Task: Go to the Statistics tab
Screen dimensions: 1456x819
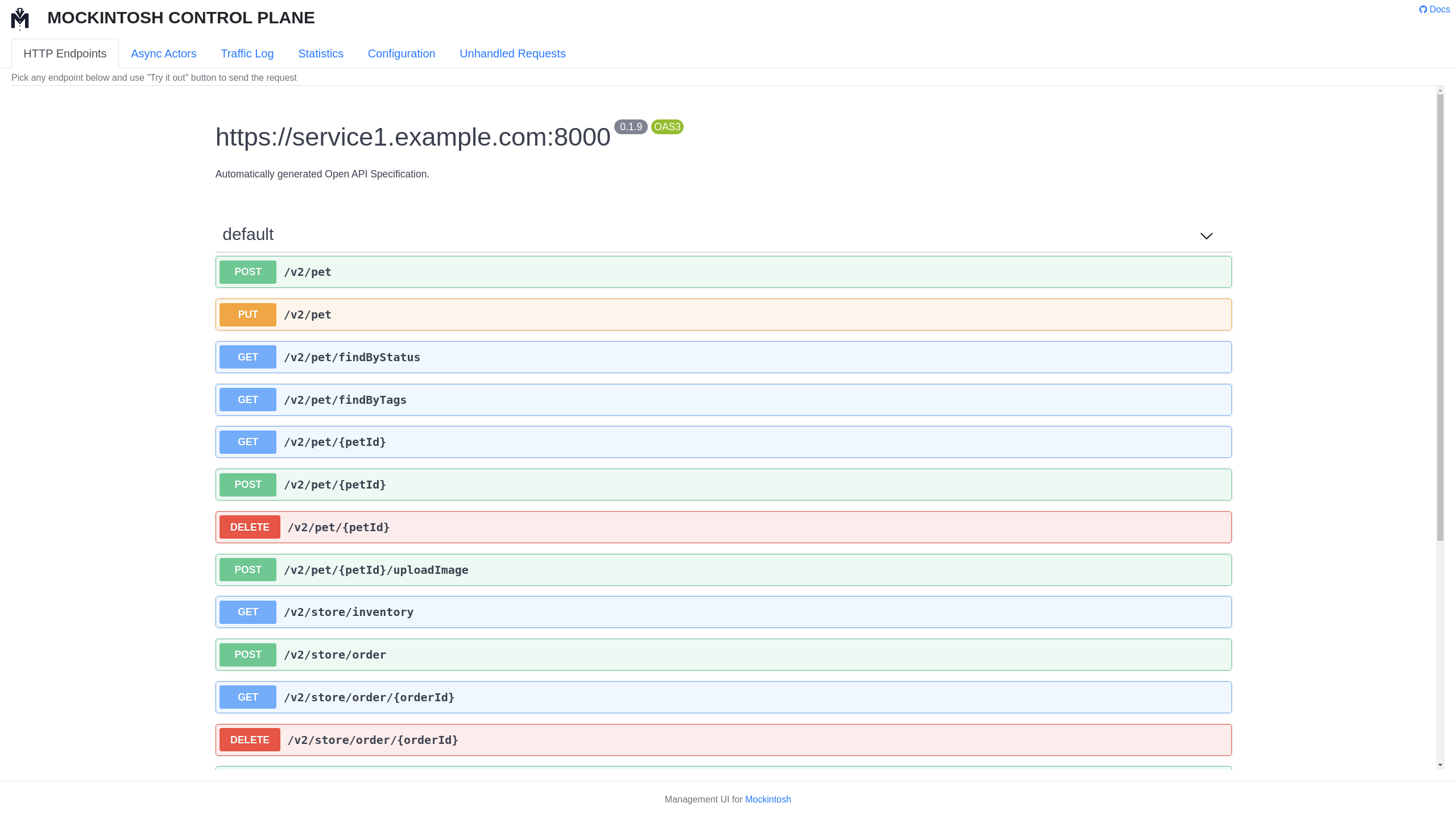Action: coord(320,53)
